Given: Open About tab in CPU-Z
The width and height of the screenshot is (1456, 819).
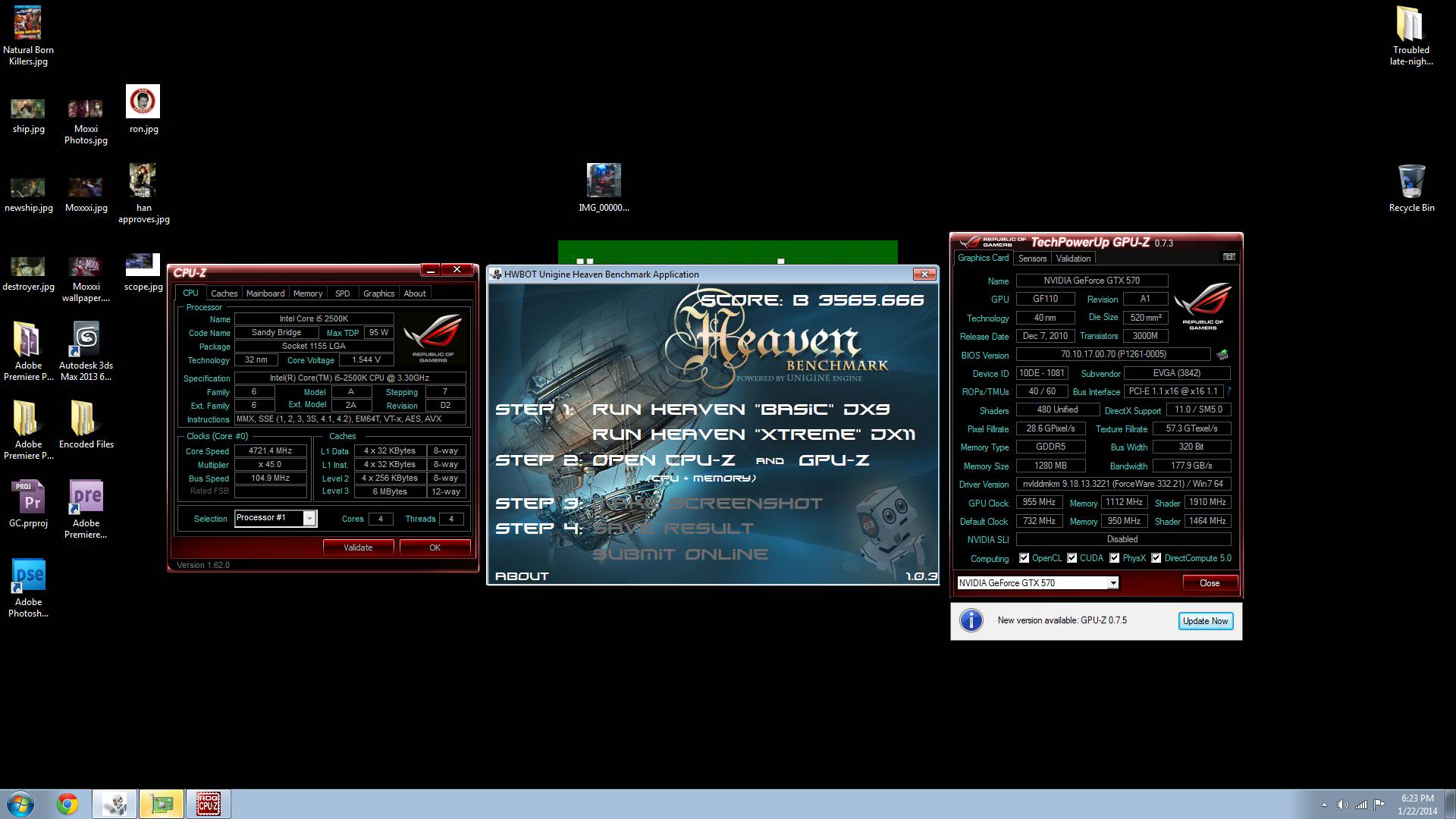Looking at the screenshot, I should coord(415,293).
